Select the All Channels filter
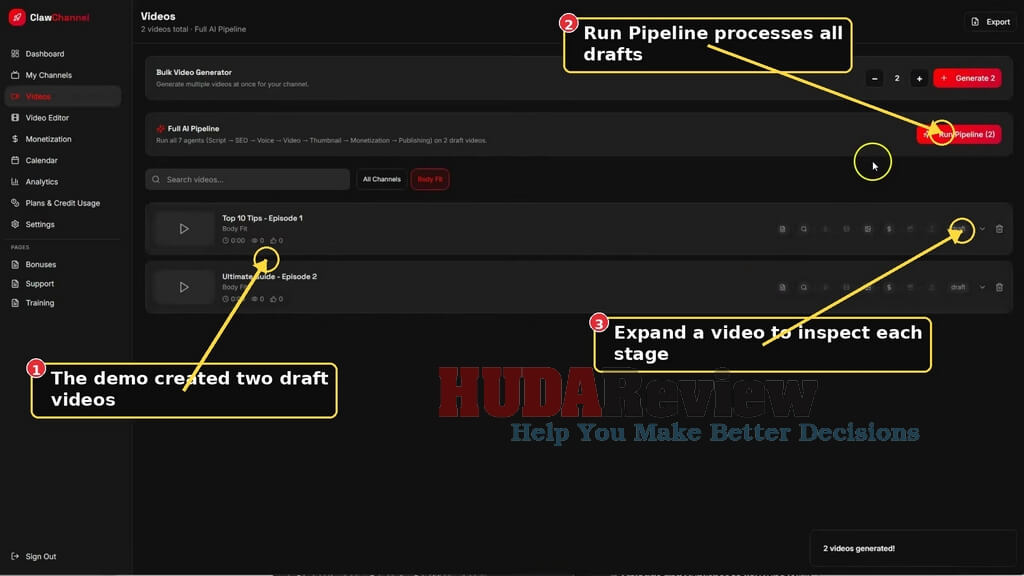 click(x=381, y=179)
